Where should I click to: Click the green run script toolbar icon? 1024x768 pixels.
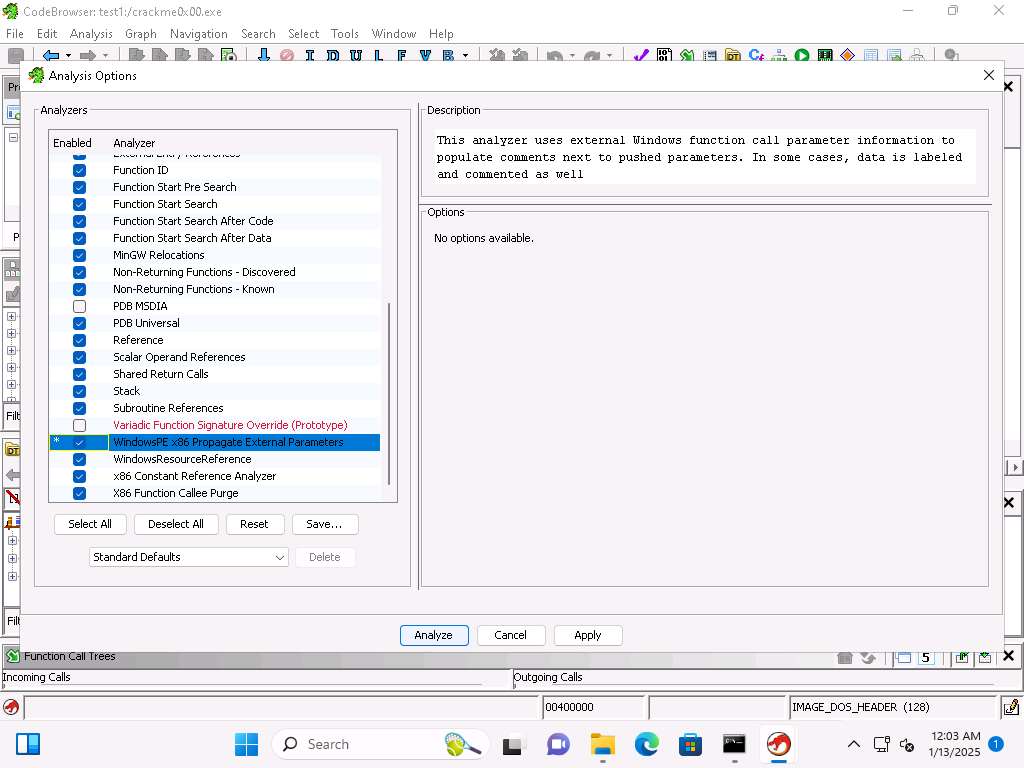(802, 56)
